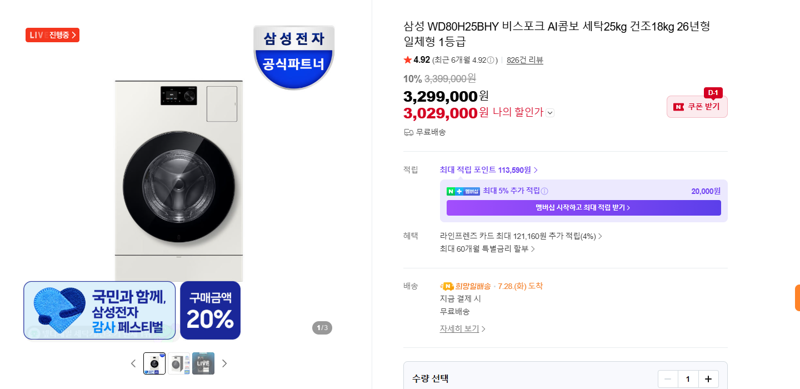This screenshot has width=800, height=389.
Task: Expand 나의 할인가 dropdown arrow
Action: [x=549, y=113]
